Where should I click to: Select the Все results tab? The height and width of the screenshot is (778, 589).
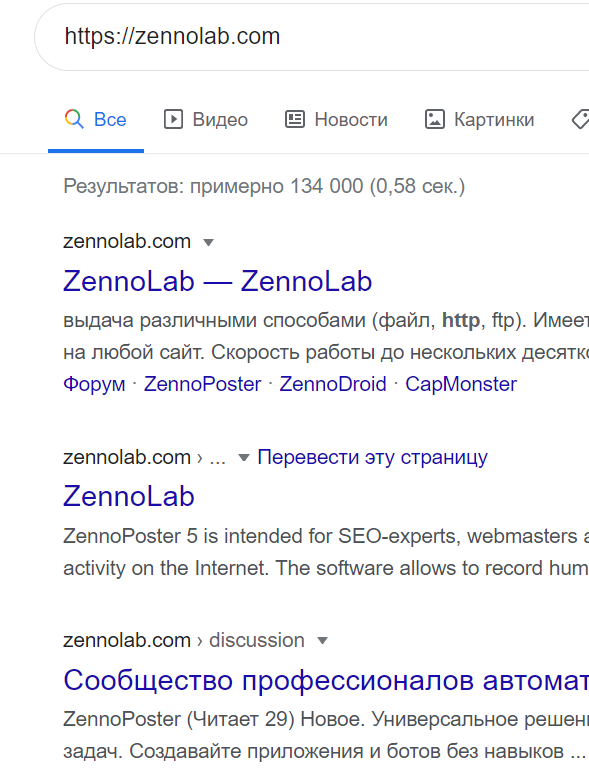click(x=96, y=120)
